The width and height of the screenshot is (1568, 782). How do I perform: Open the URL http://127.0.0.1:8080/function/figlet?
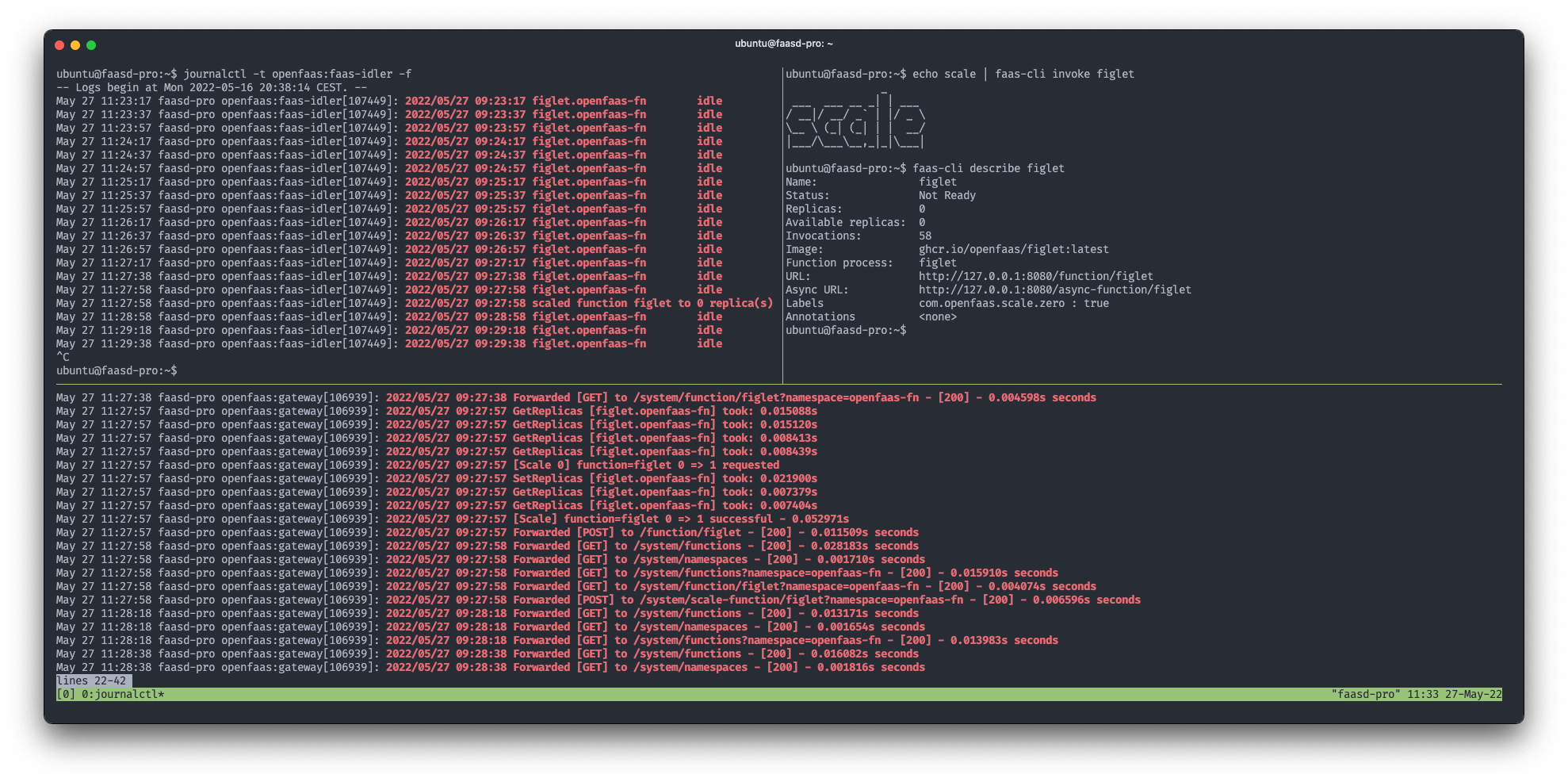pyautogui.click(x=1036, y=276)
